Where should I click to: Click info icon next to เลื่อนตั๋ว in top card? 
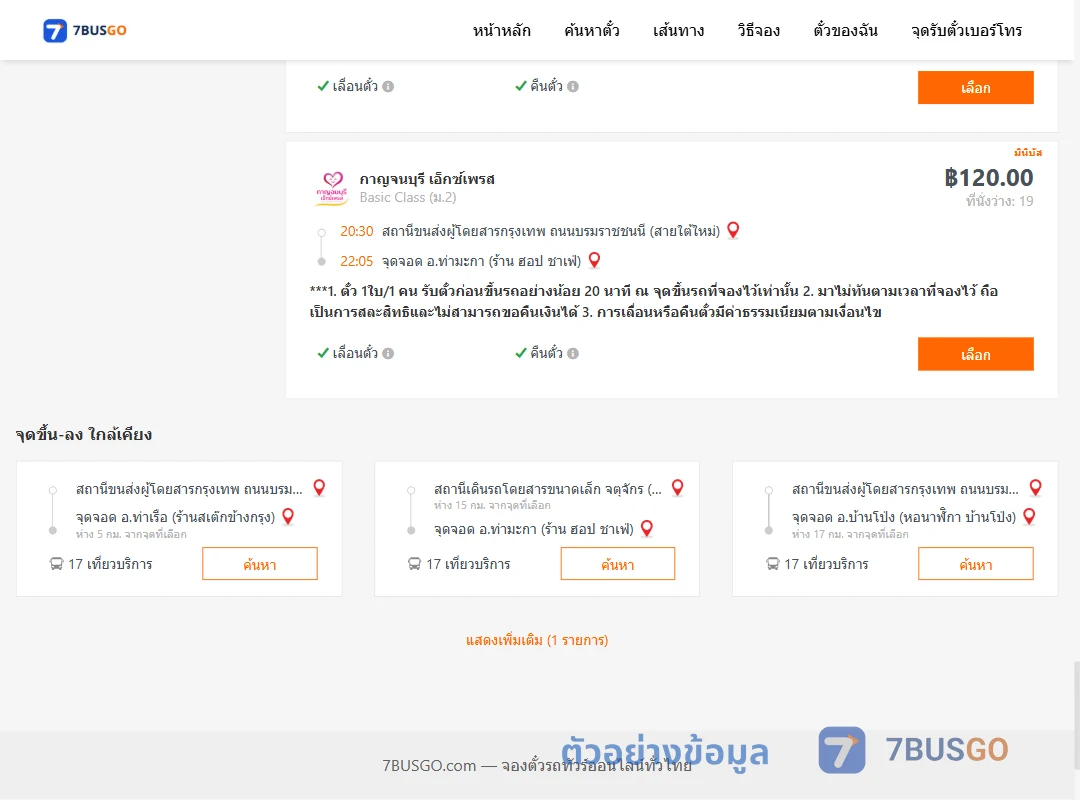click(388, 86)
